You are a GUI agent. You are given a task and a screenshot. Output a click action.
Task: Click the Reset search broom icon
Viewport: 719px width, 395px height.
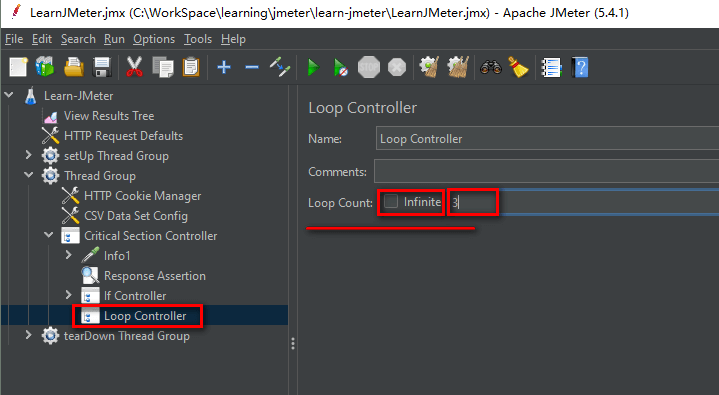(519, 67)
